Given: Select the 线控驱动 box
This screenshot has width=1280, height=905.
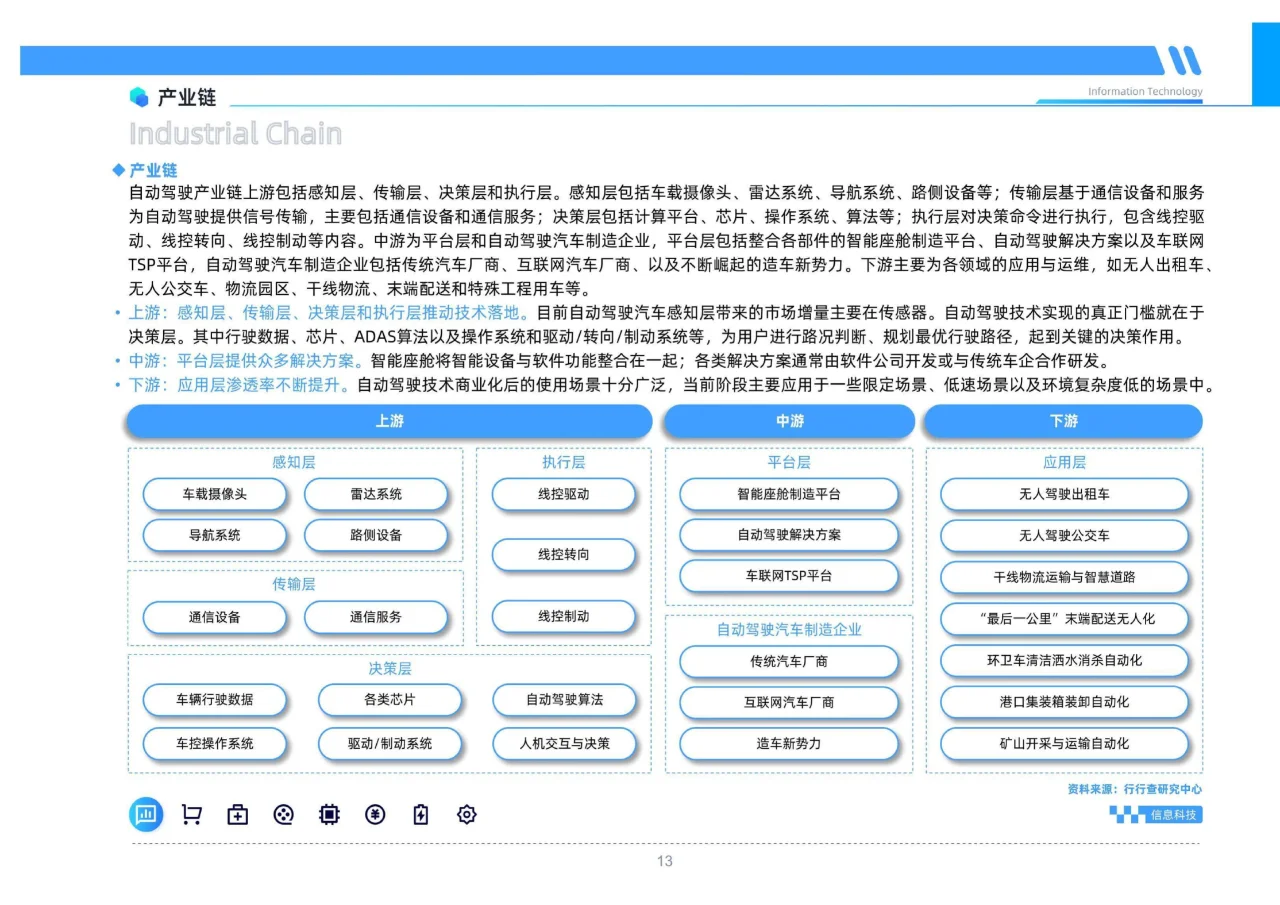Looking at the screenshot, I should pos(564,494).
